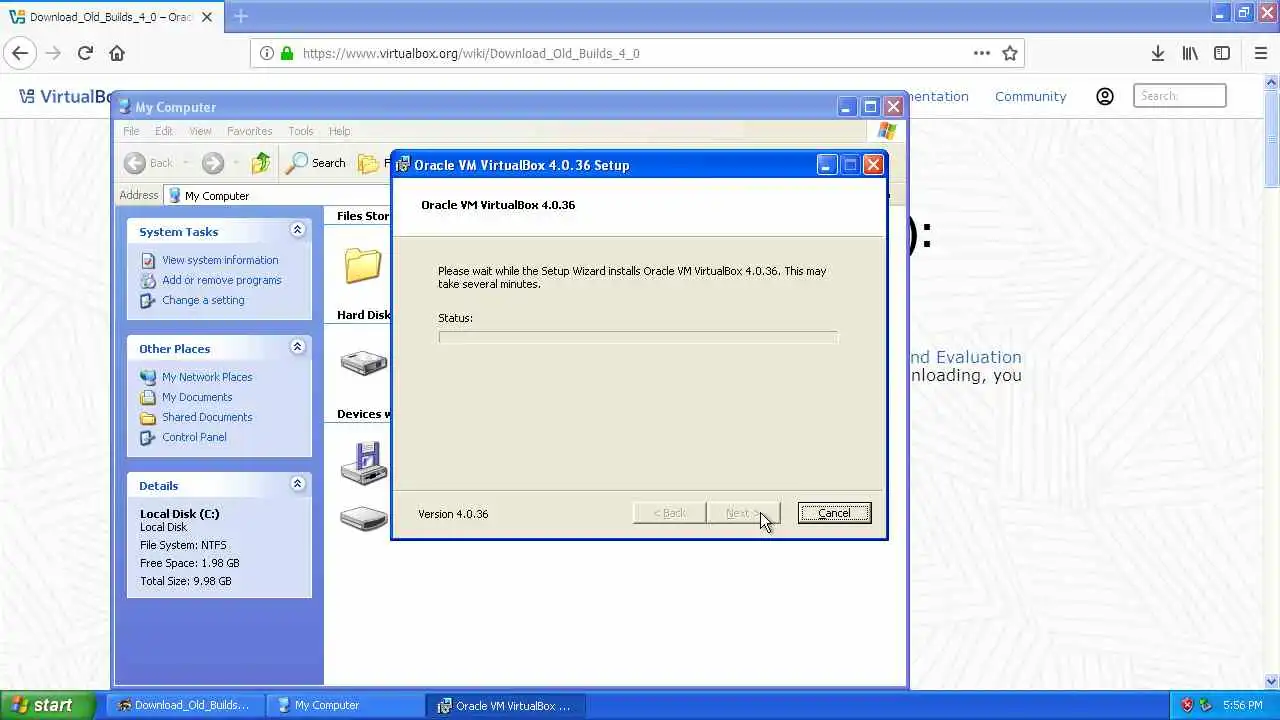Open Favorites menu in My Computer

pyautogui.click(x=249, y=131)
